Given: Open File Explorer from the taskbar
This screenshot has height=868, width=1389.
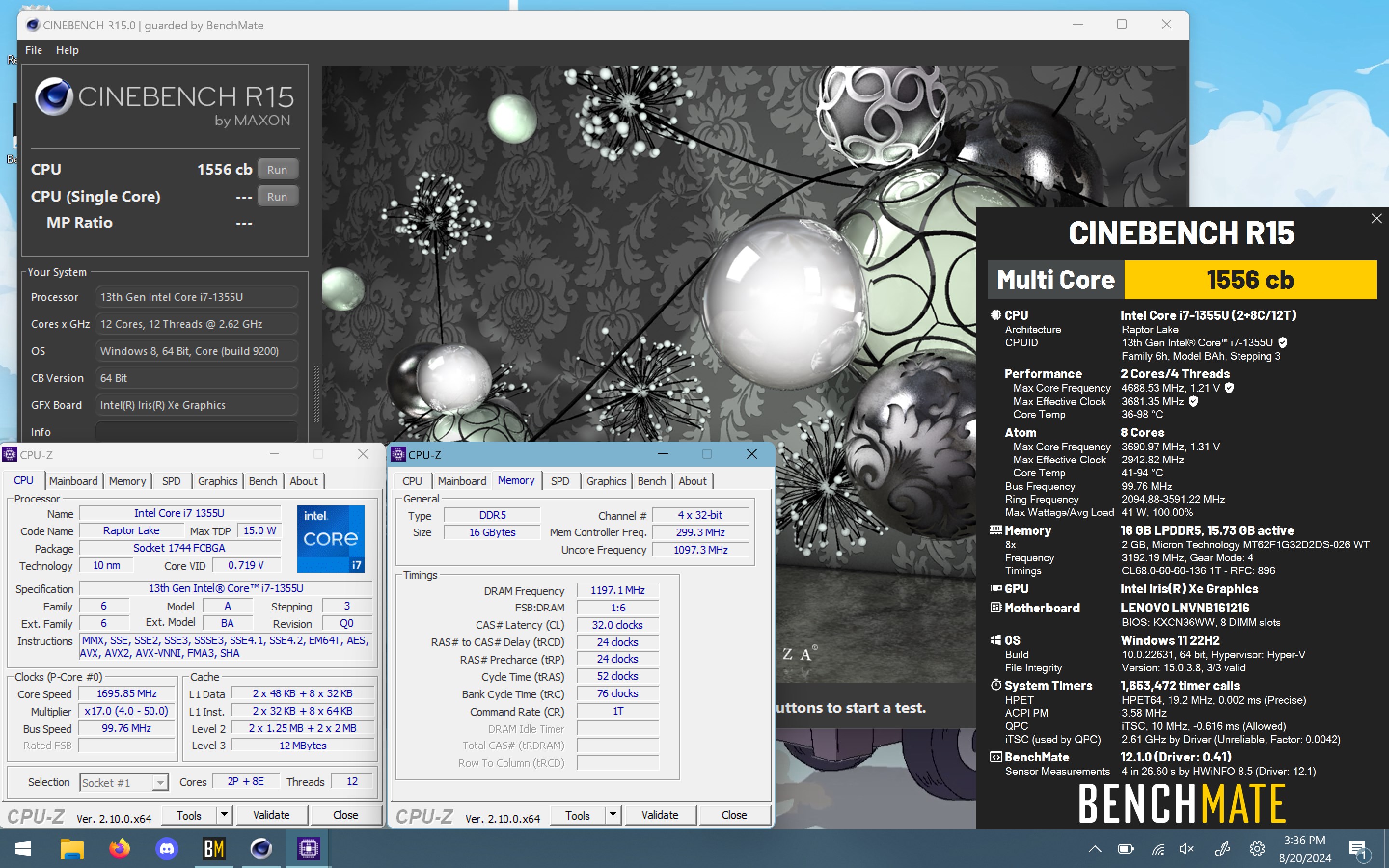Looking at the screenshot, I should point(72,849).
